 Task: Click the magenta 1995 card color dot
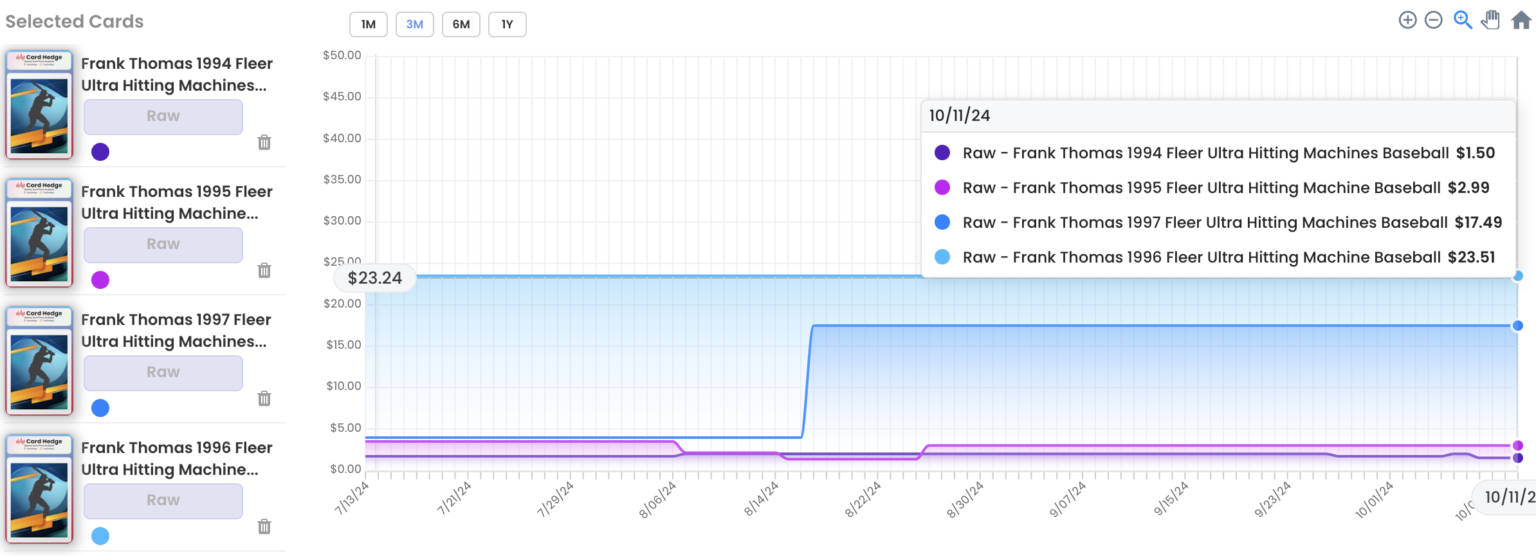(x=100, y=280)
